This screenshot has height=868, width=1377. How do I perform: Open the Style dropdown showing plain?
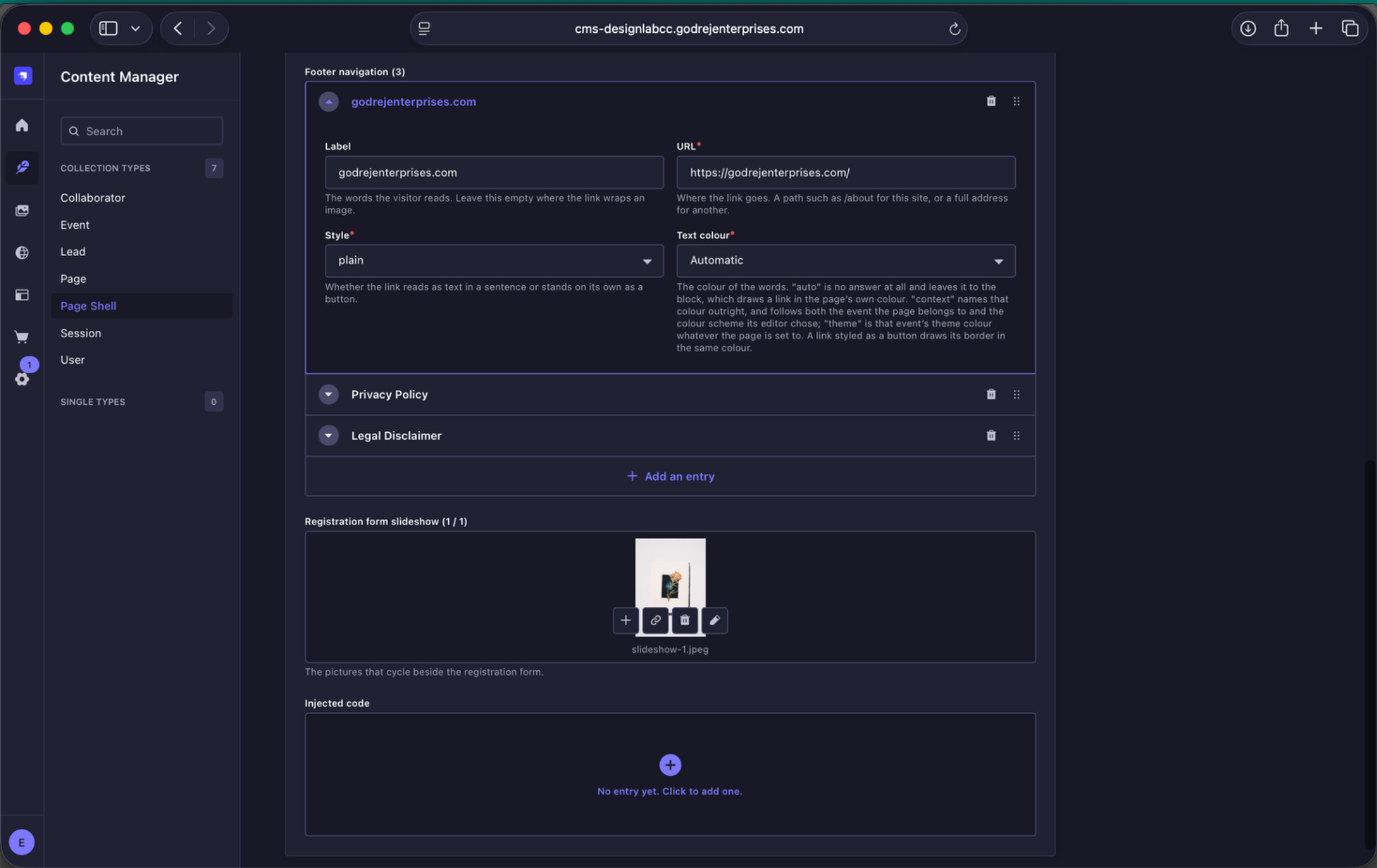click(x=494, y=260)
